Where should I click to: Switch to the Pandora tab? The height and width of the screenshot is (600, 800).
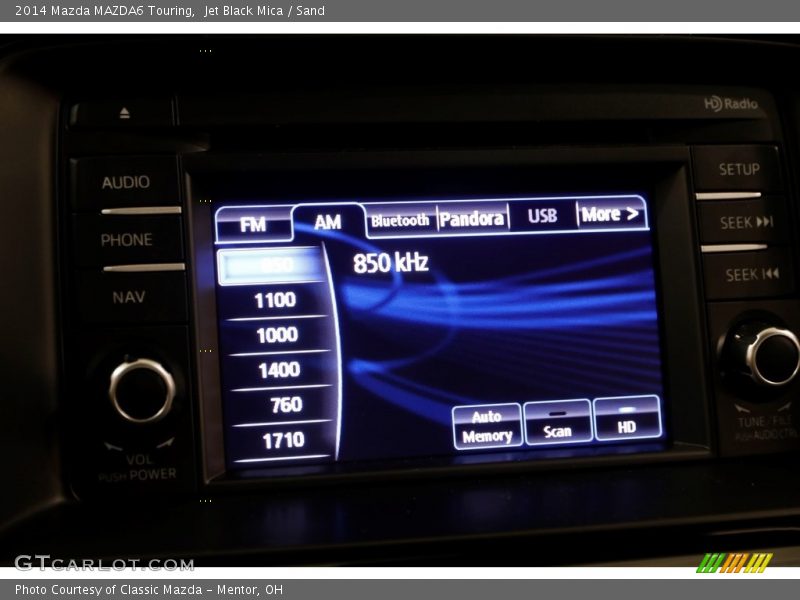coord(472,218)
